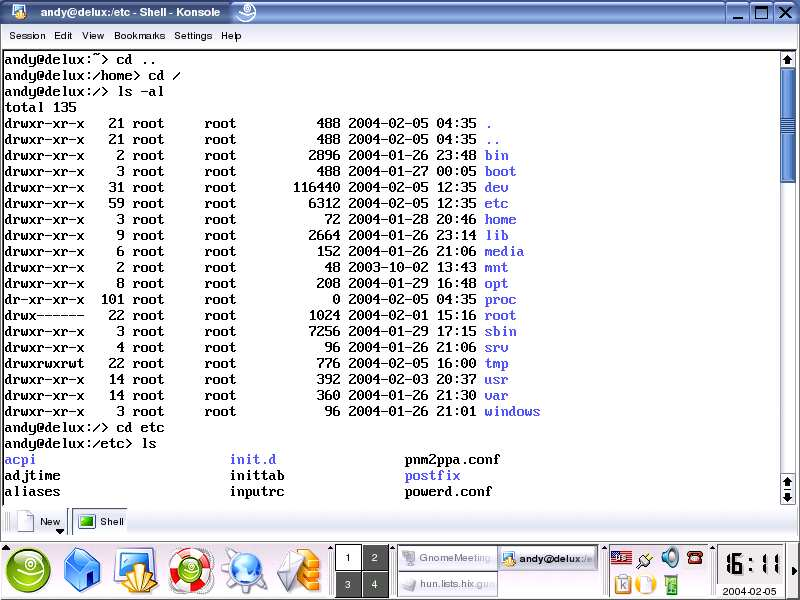This screenshot has height=600, width=800.
Task: Click the New session page icon
Action: [x=26, y=521]
